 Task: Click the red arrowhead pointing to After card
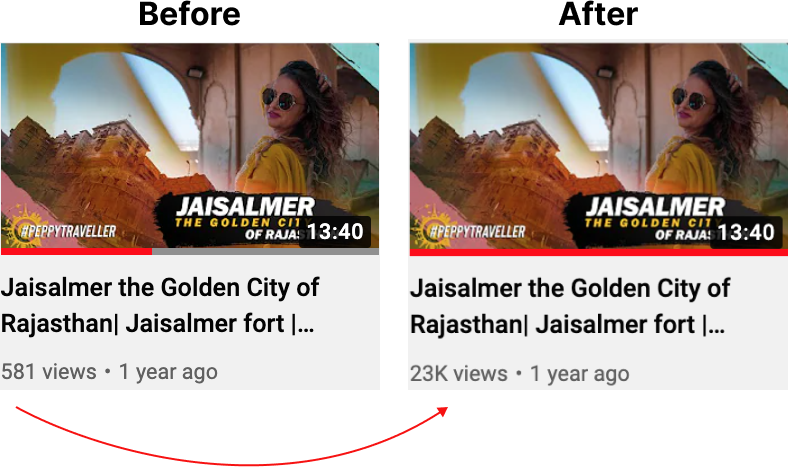[442, 411]
